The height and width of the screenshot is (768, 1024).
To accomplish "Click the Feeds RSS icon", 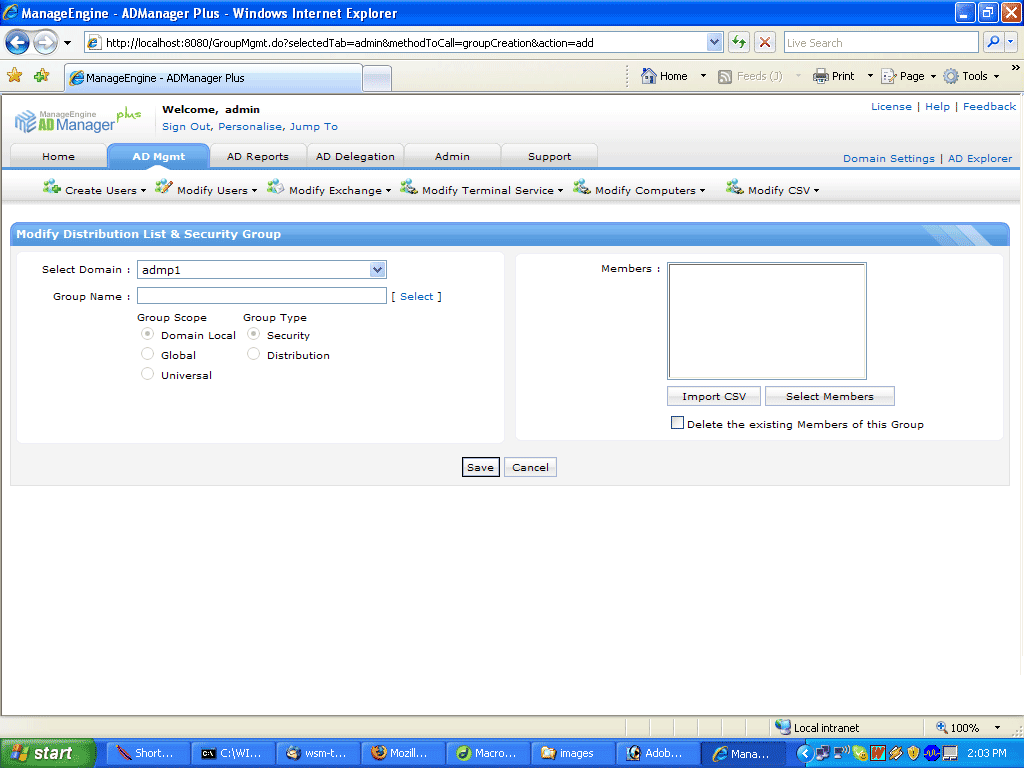I will click(724, 76).
